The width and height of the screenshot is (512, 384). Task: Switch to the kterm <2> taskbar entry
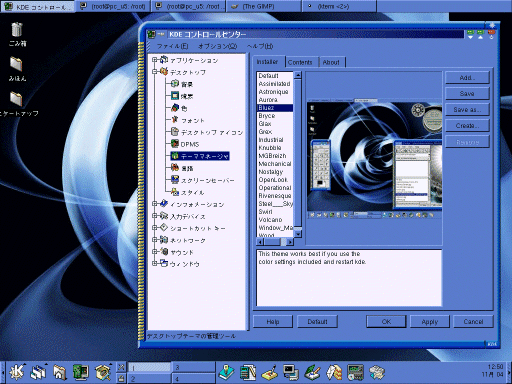point(339,6)
